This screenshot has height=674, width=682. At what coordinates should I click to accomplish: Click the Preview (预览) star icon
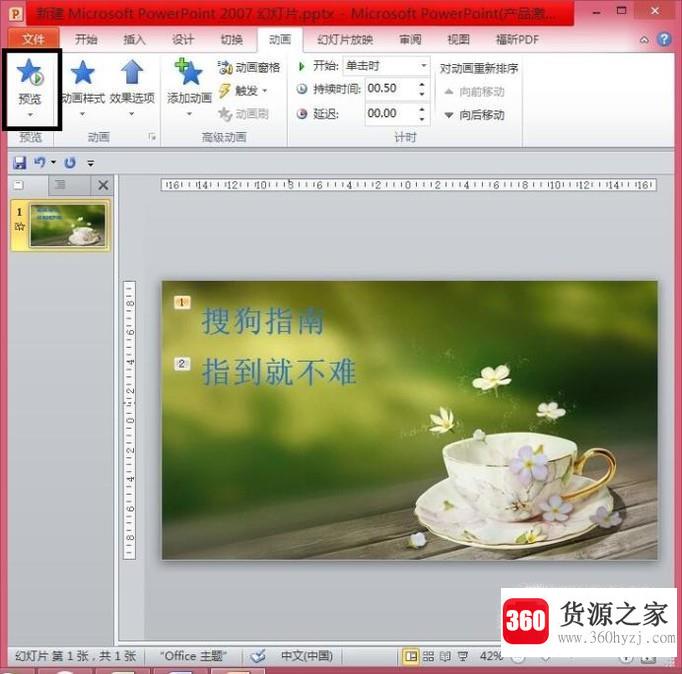point(30,72)
